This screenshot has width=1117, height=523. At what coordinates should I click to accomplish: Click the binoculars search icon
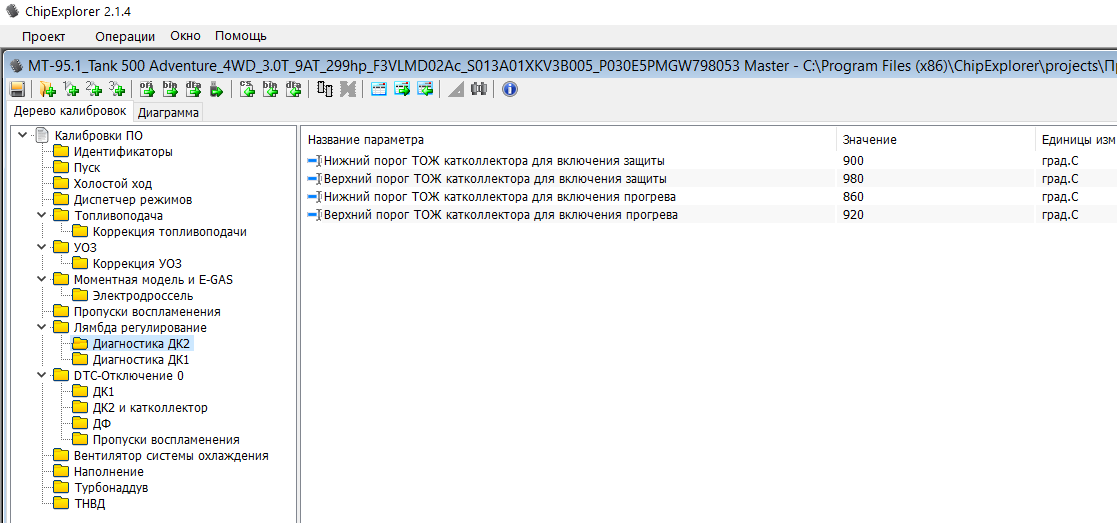click(x=479, y=89)
